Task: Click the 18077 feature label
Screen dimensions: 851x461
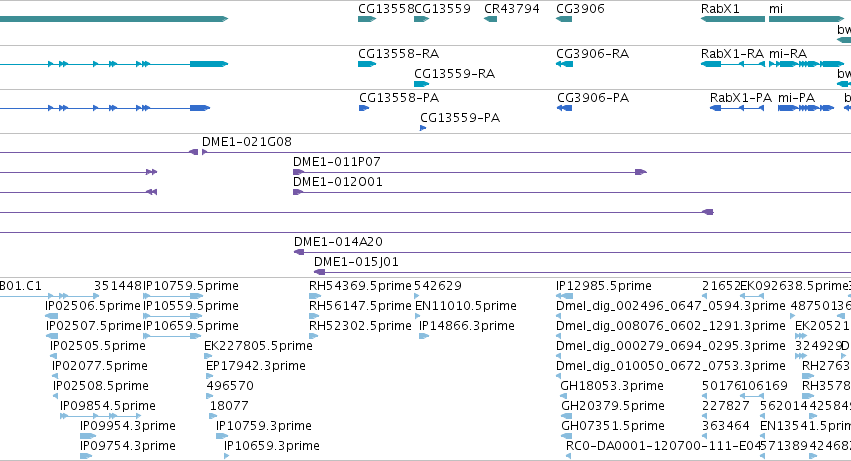Action: [x=229, y=406]
